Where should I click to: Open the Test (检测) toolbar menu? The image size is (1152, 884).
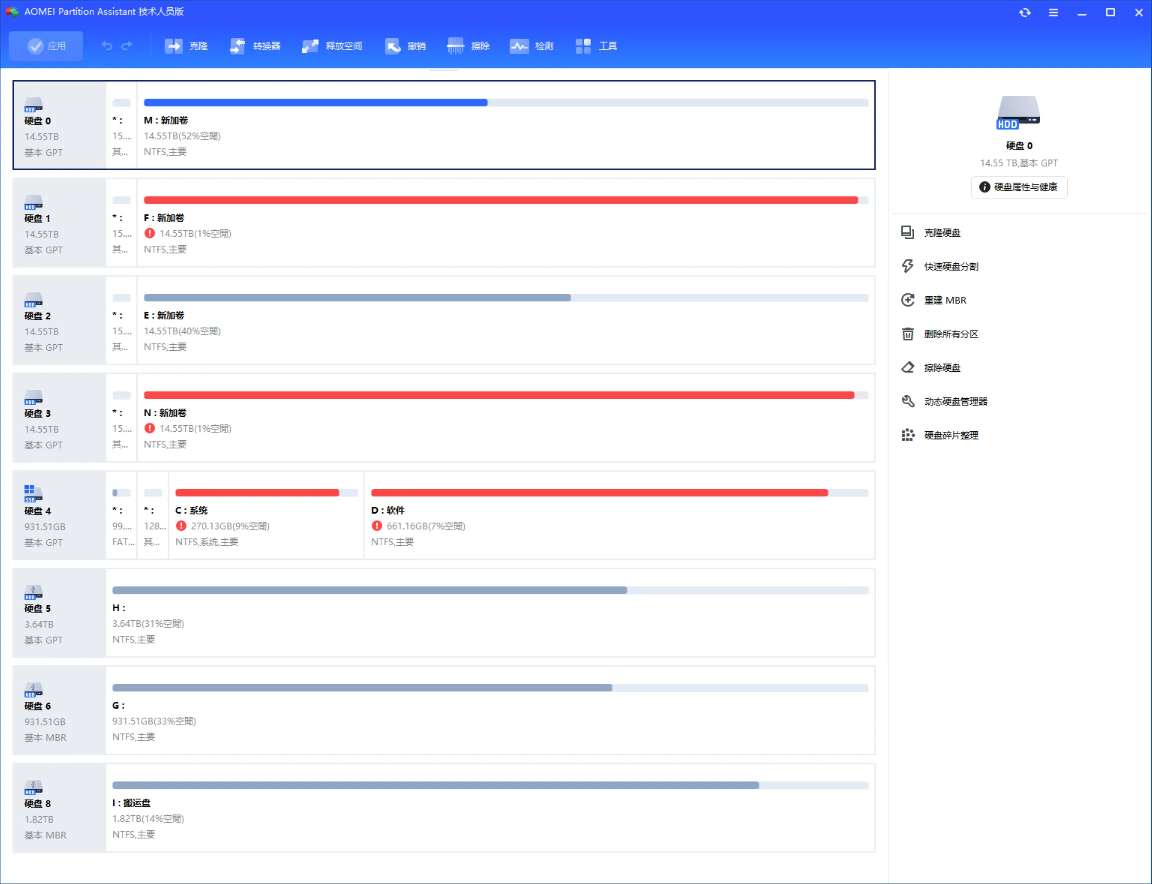[x=531, y=46]
